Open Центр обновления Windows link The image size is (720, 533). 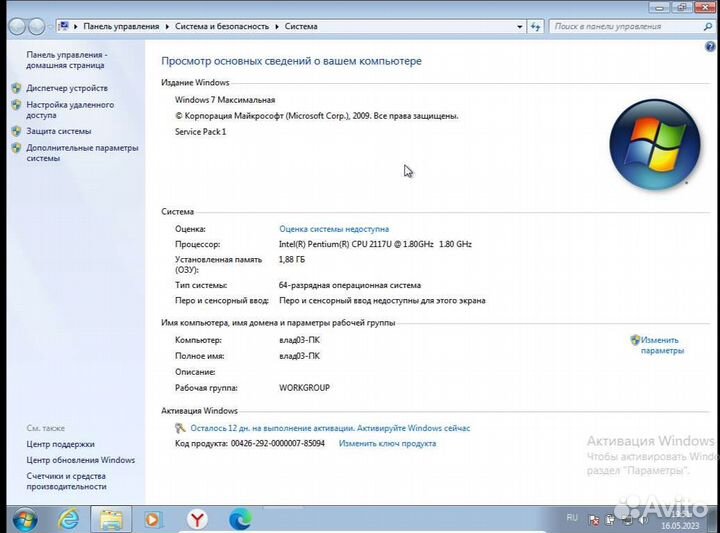point(80,460)
